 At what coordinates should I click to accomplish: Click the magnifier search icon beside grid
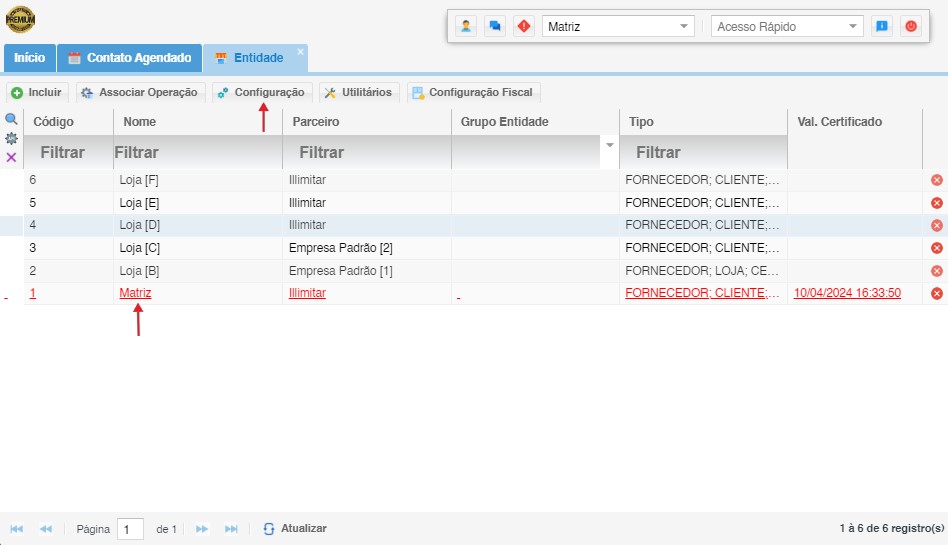point(12,119)
